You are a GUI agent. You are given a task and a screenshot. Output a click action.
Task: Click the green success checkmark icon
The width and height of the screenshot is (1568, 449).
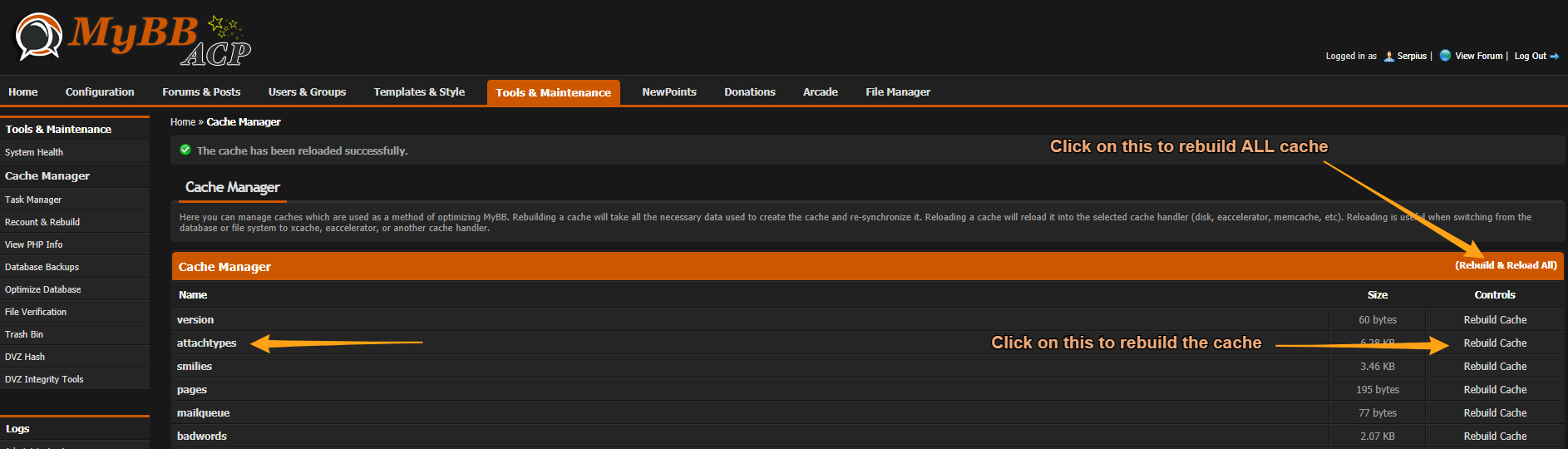click(x=185, y=150)
